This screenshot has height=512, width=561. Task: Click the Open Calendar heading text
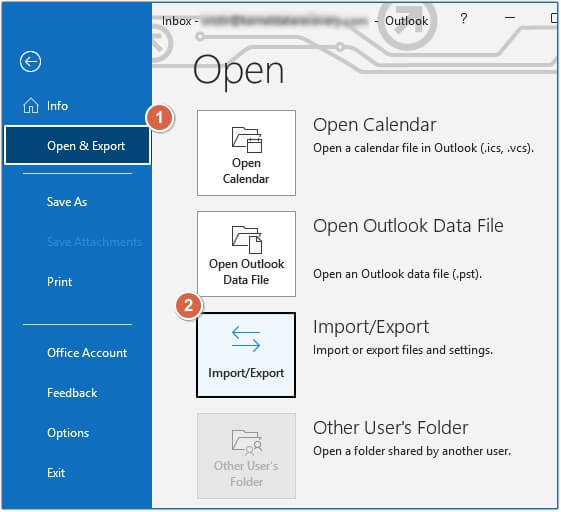tap(374, 125)
